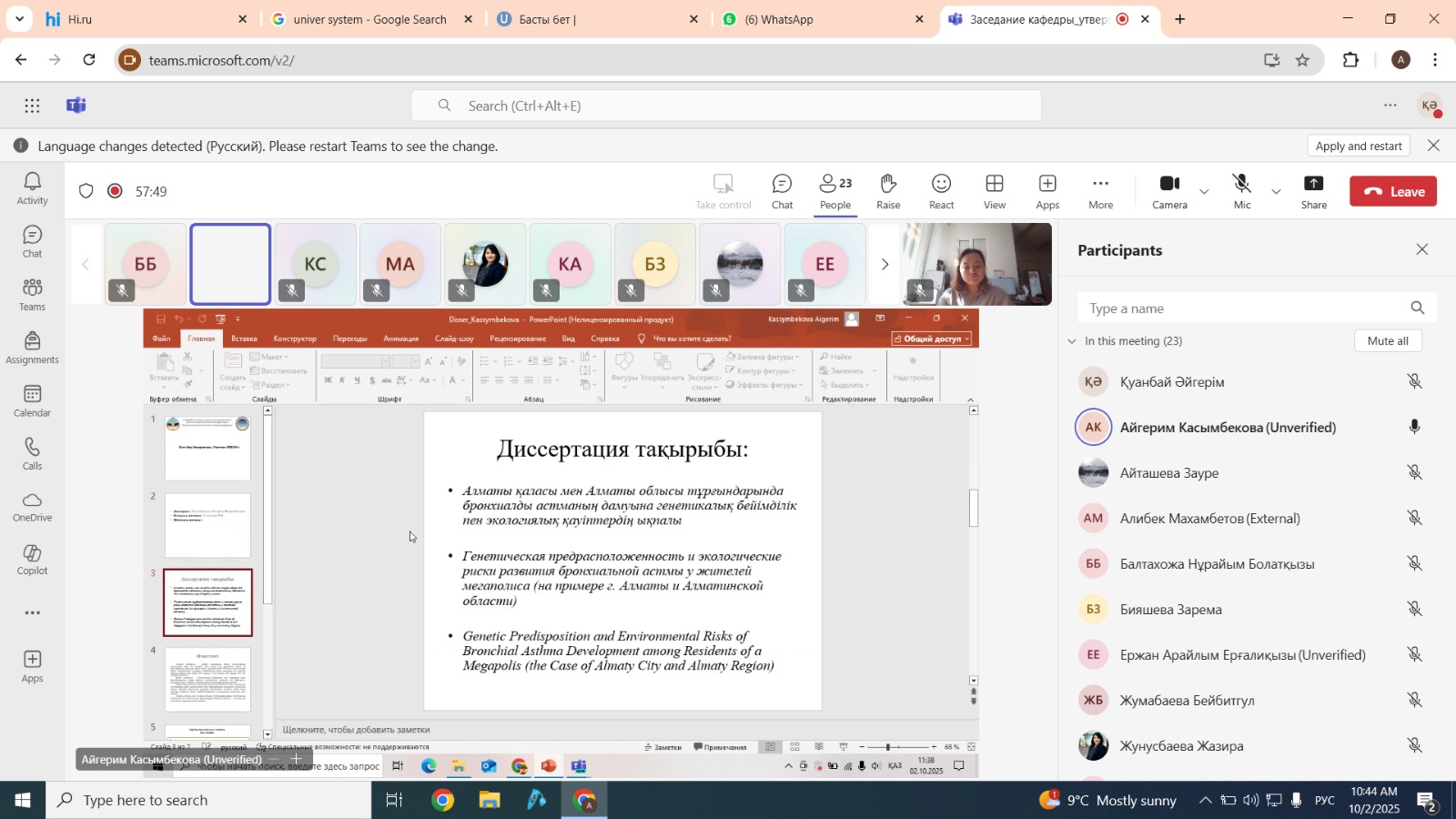Click the 'Mute all' button
This screenshot has width=1456, height=819.
(1388, 341)
